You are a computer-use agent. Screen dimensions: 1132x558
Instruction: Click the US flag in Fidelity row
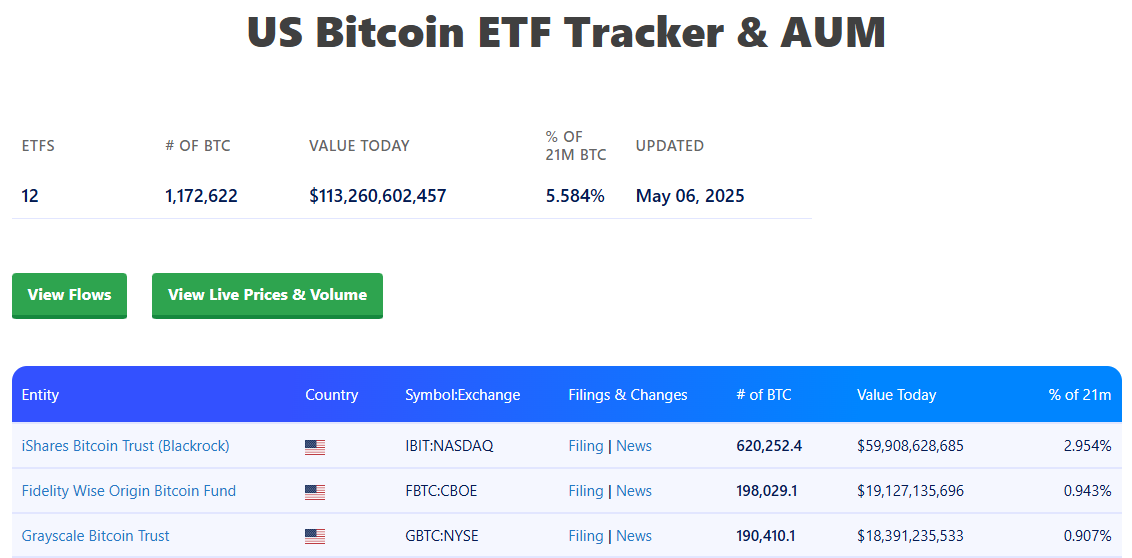(315, 492)
